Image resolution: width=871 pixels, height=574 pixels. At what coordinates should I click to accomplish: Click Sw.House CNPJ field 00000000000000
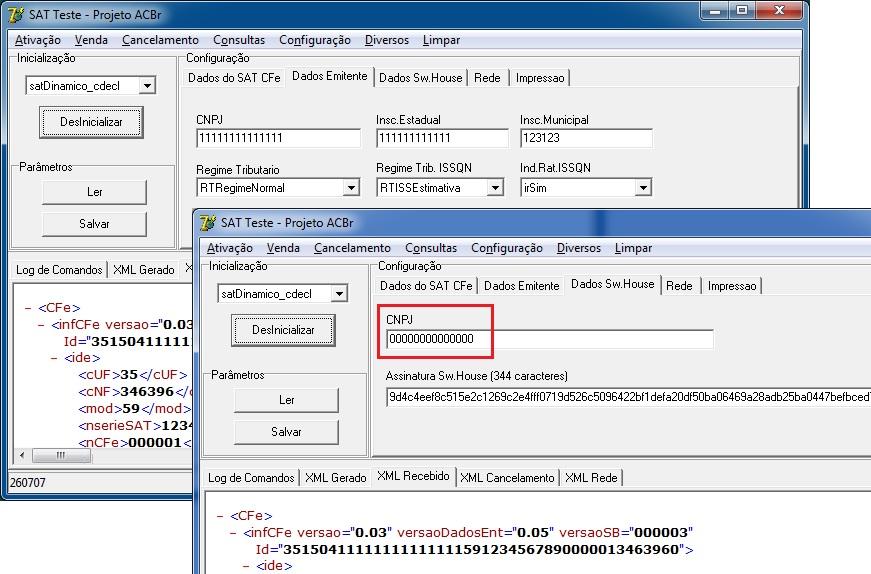click(x=549, y=339)
